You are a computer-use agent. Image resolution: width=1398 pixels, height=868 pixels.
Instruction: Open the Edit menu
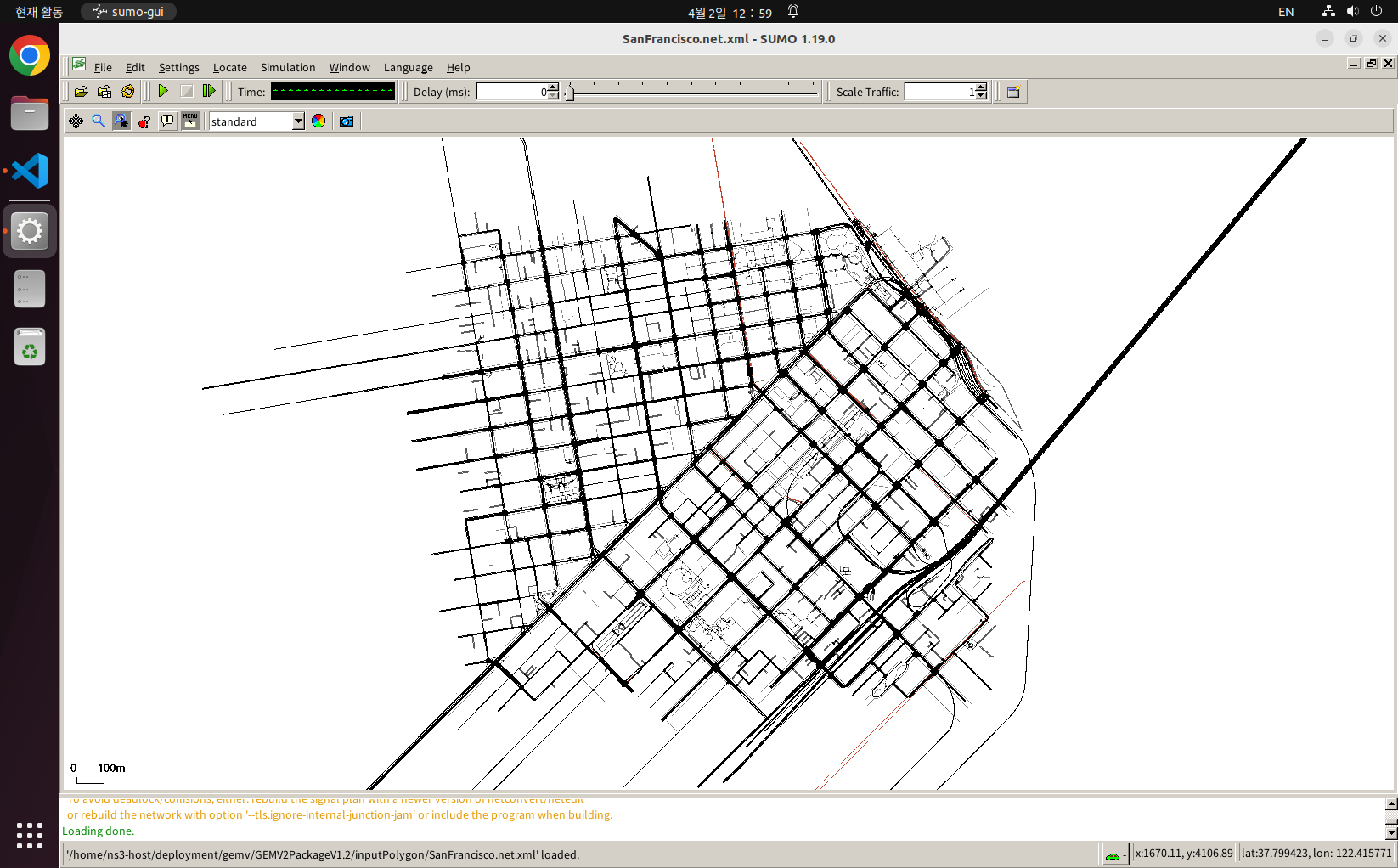pyautogui.click(x=135, y=67)
